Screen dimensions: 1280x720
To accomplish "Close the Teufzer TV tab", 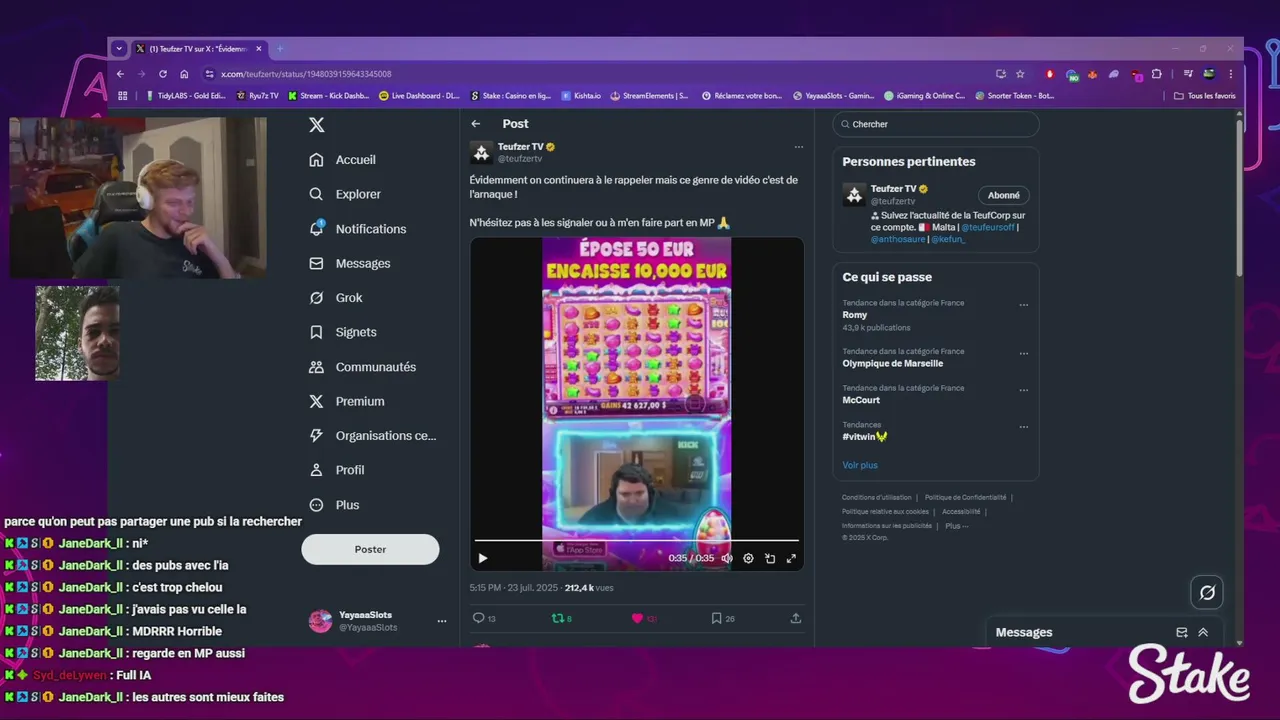I will point(259,48).
